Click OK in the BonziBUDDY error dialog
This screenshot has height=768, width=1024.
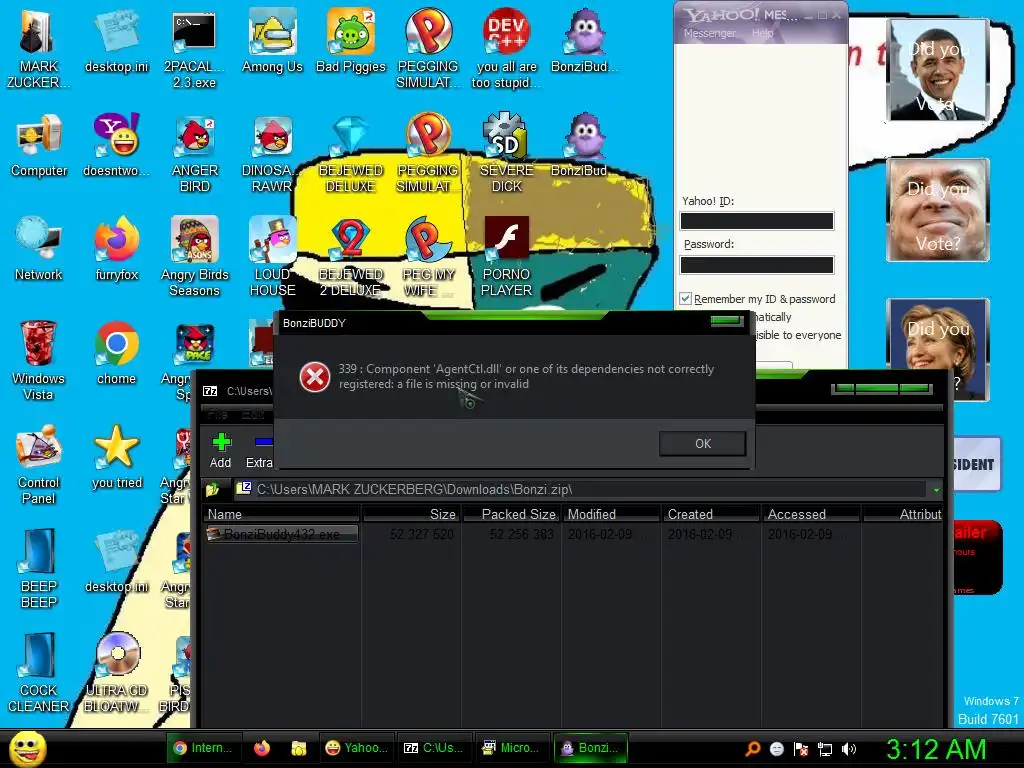tap(702, 443)
